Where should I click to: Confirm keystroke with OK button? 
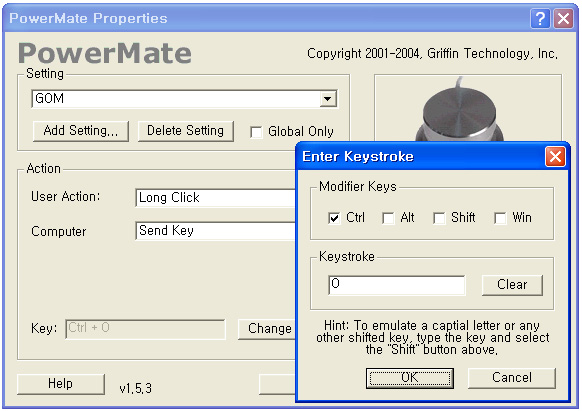(x=410, y=378)
